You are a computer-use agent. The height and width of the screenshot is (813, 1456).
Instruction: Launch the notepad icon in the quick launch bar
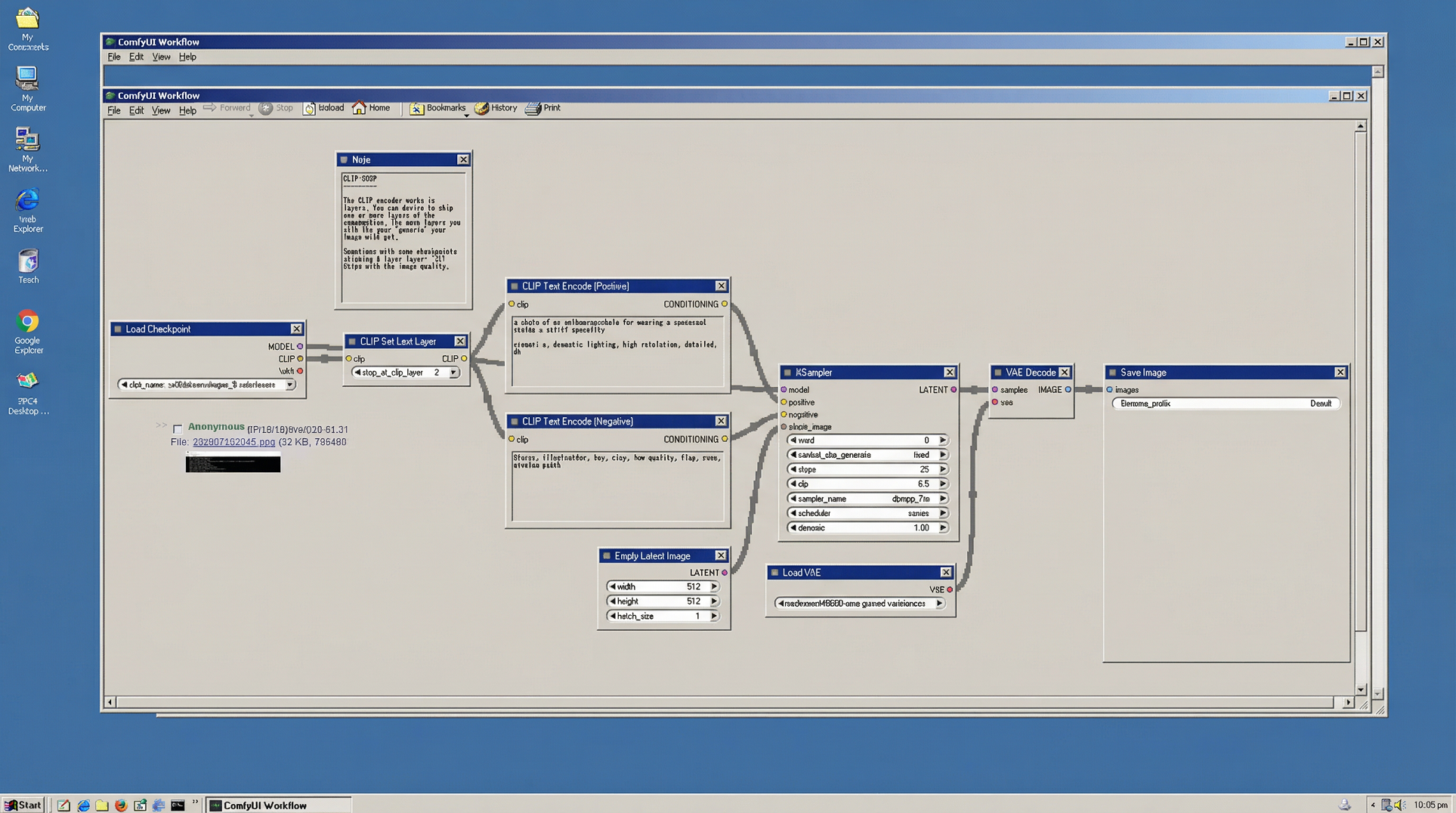click(x=63, y=805)
